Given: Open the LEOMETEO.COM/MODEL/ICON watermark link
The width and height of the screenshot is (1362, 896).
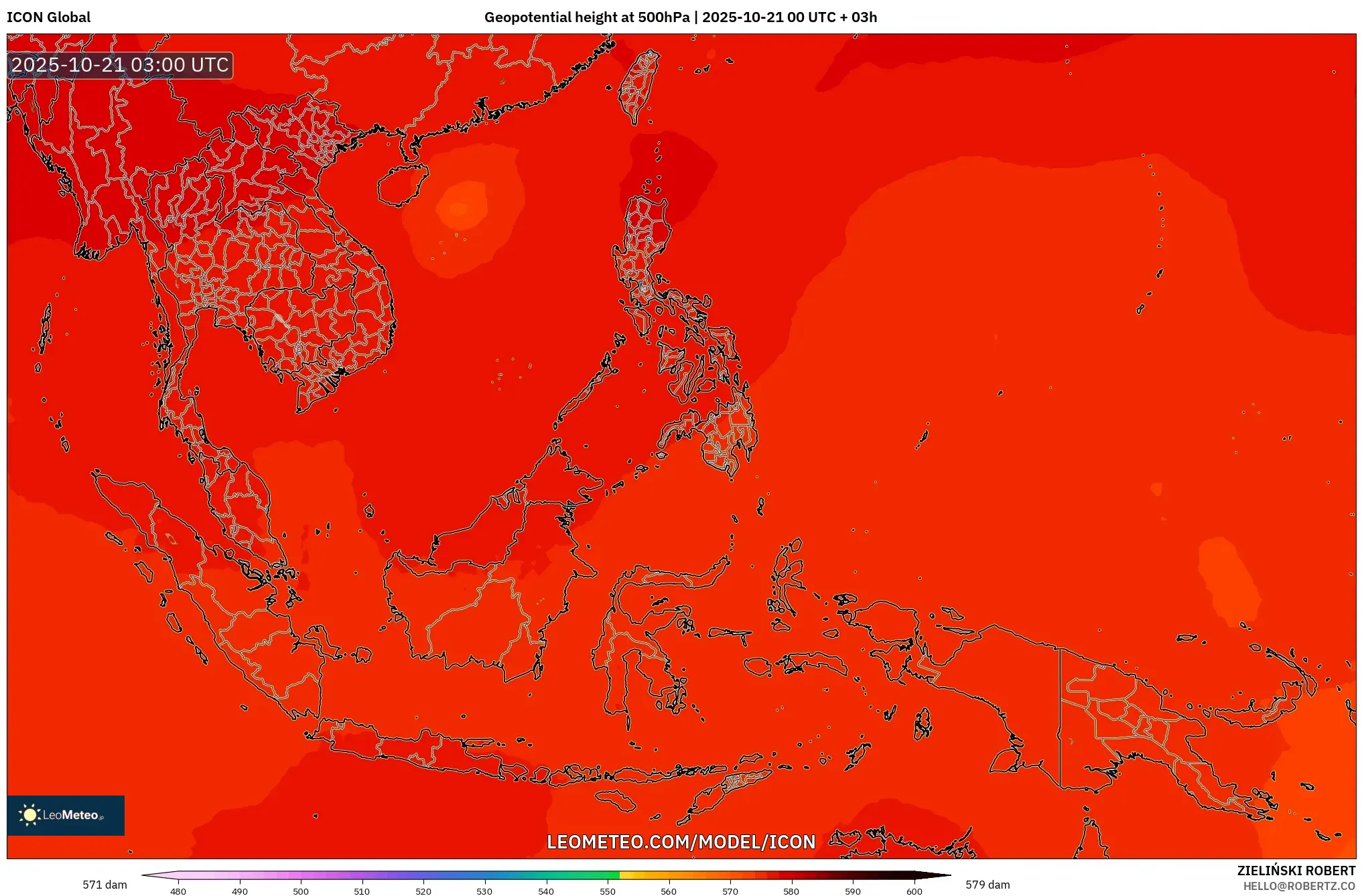Looking at the screenshot, I should click(x=681, y=842).
